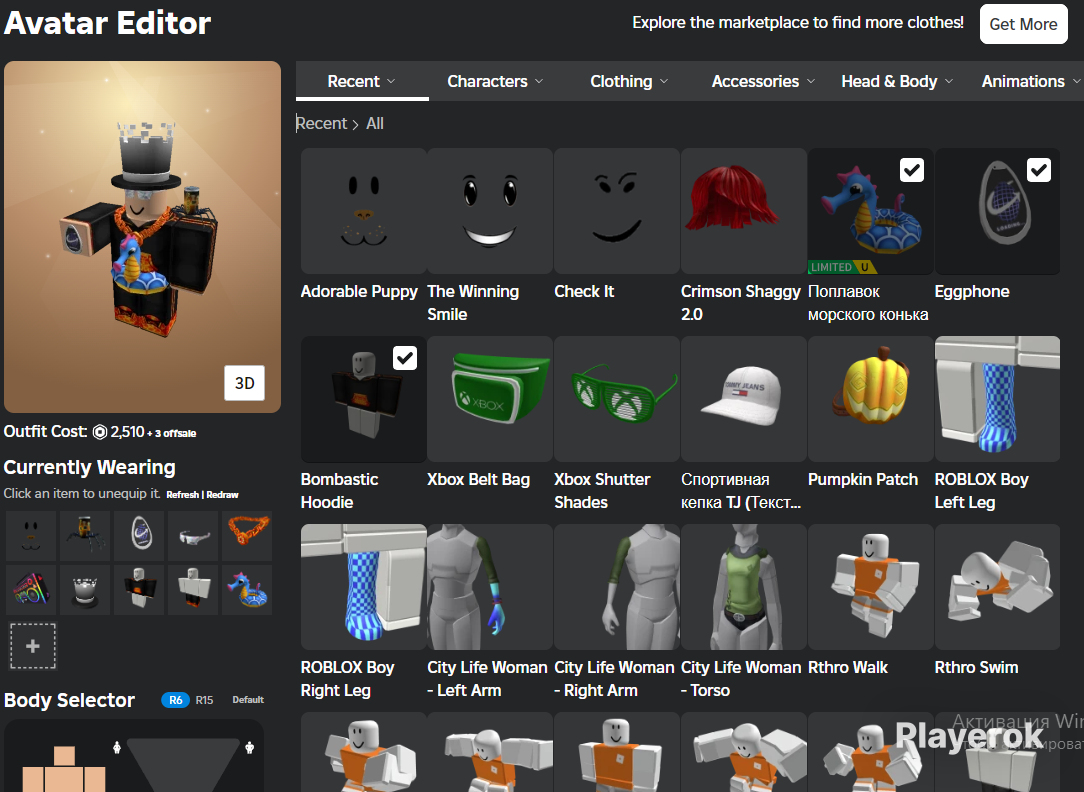
Task: Select the Adorable Puppy face item
Action: click(364, 211)
